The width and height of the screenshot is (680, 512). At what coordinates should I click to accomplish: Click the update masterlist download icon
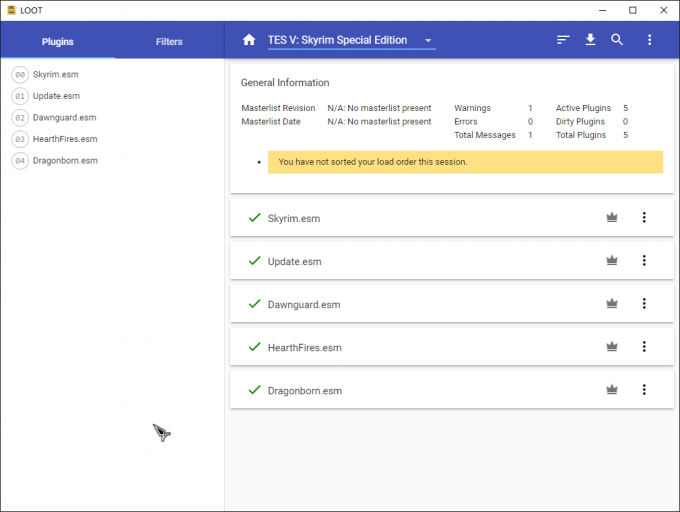click(x=590, y=39)
